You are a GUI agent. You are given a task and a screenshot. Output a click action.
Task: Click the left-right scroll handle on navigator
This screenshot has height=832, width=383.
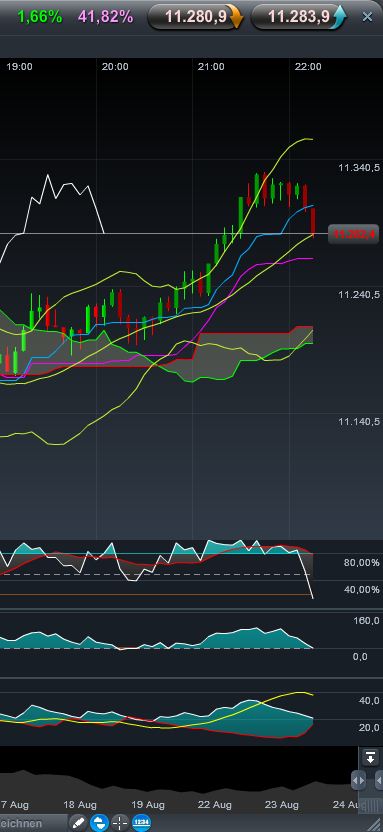pyautogui.click(x=359, y=781)
